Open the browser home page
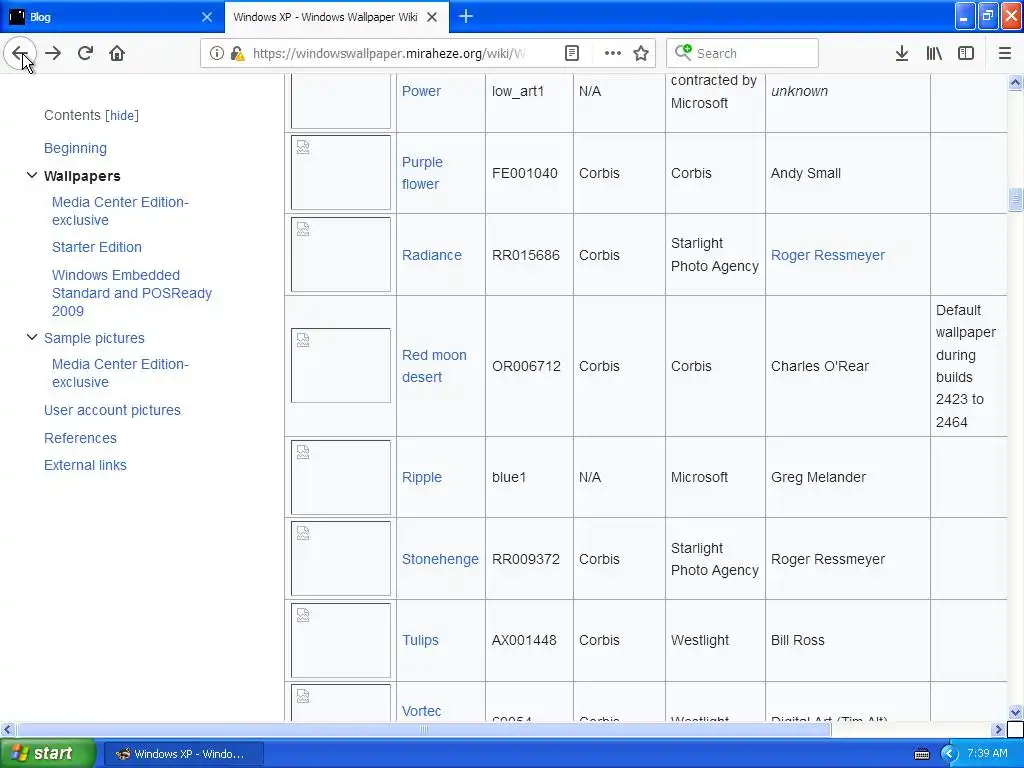Viewport: 1024px width, 768px height. pyautogui.click(x=117, y=53)
